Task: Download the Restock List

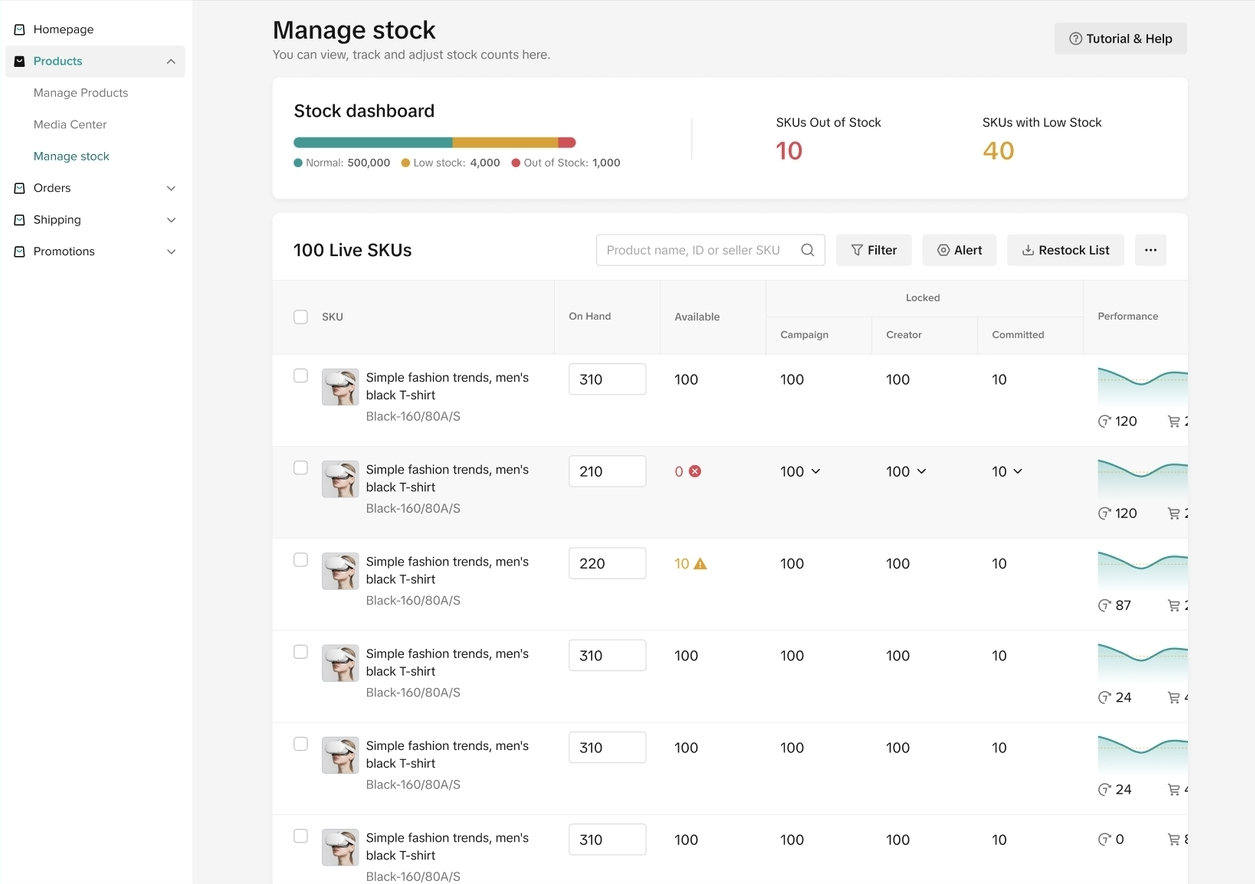Action: click(1065, 250)
